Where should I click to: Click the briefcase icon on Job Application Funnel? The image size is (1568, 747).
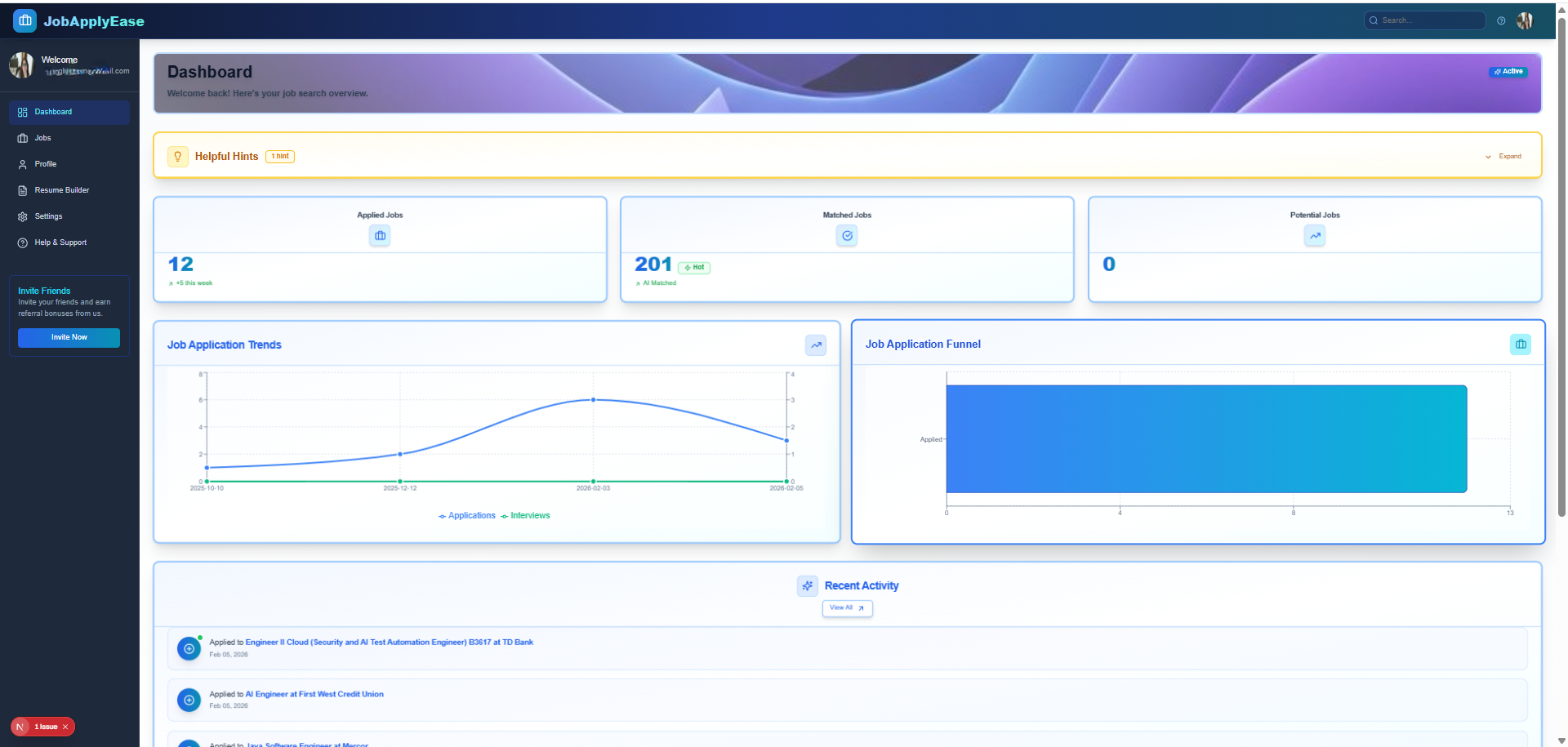(x=1520, y=344)
